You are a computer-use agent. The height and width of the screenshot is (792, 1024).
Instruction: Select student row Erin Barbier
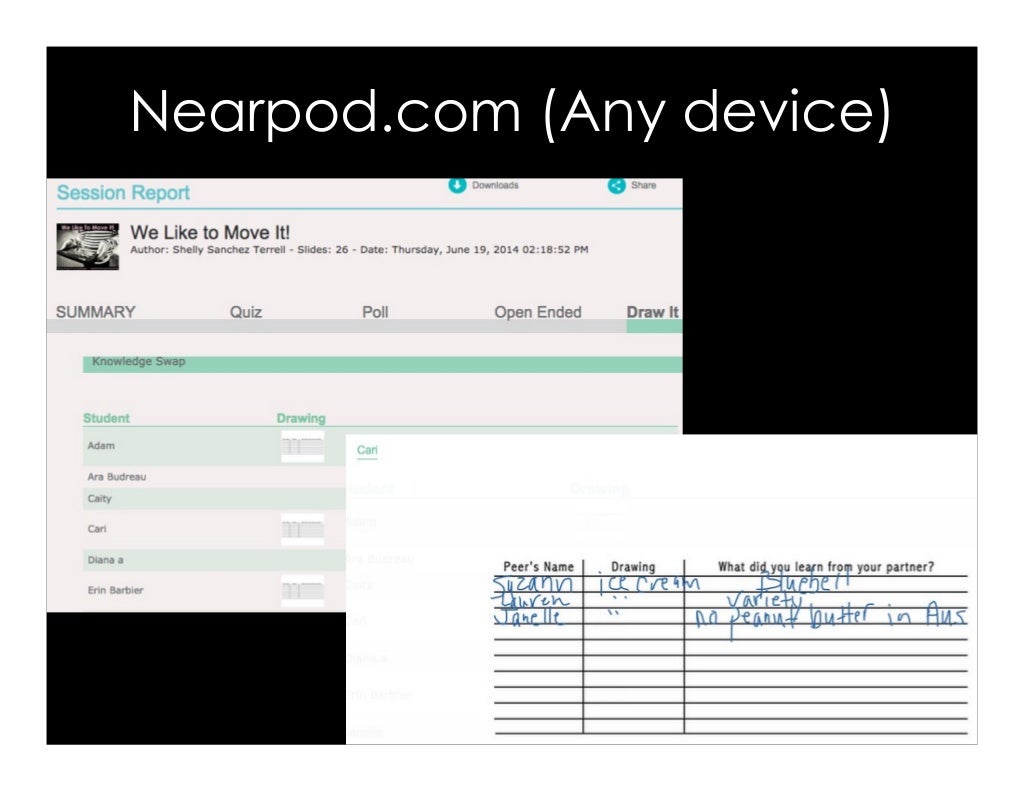(x=214, y=590)
